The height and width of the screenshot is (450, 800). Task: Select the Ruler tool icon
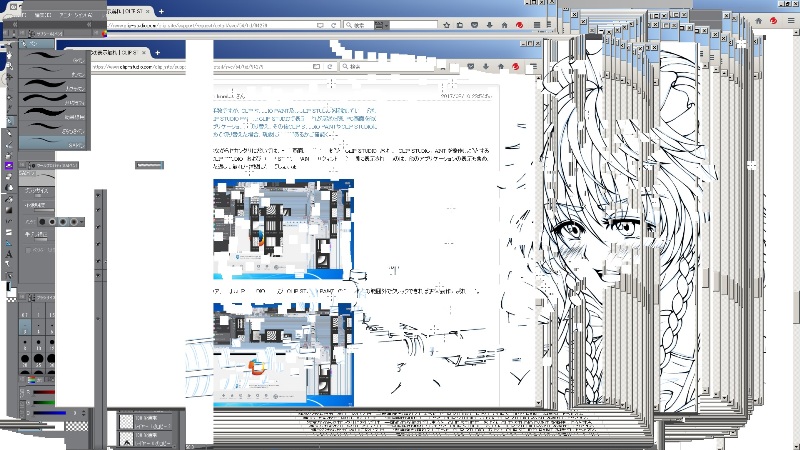(x=9, y=243)
